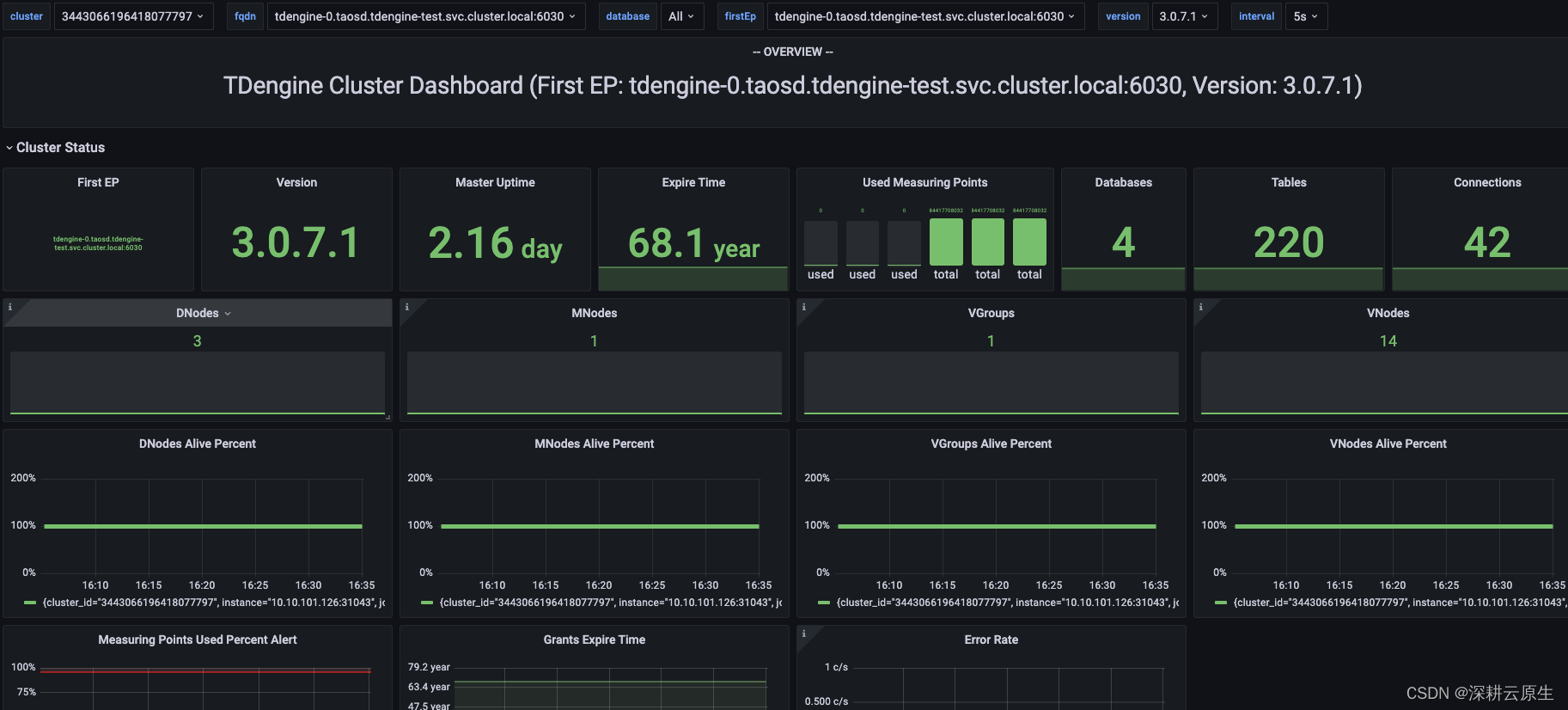Show info icon on VGroups panel
Screen dimensions: 1568x710
pos(803,306)
